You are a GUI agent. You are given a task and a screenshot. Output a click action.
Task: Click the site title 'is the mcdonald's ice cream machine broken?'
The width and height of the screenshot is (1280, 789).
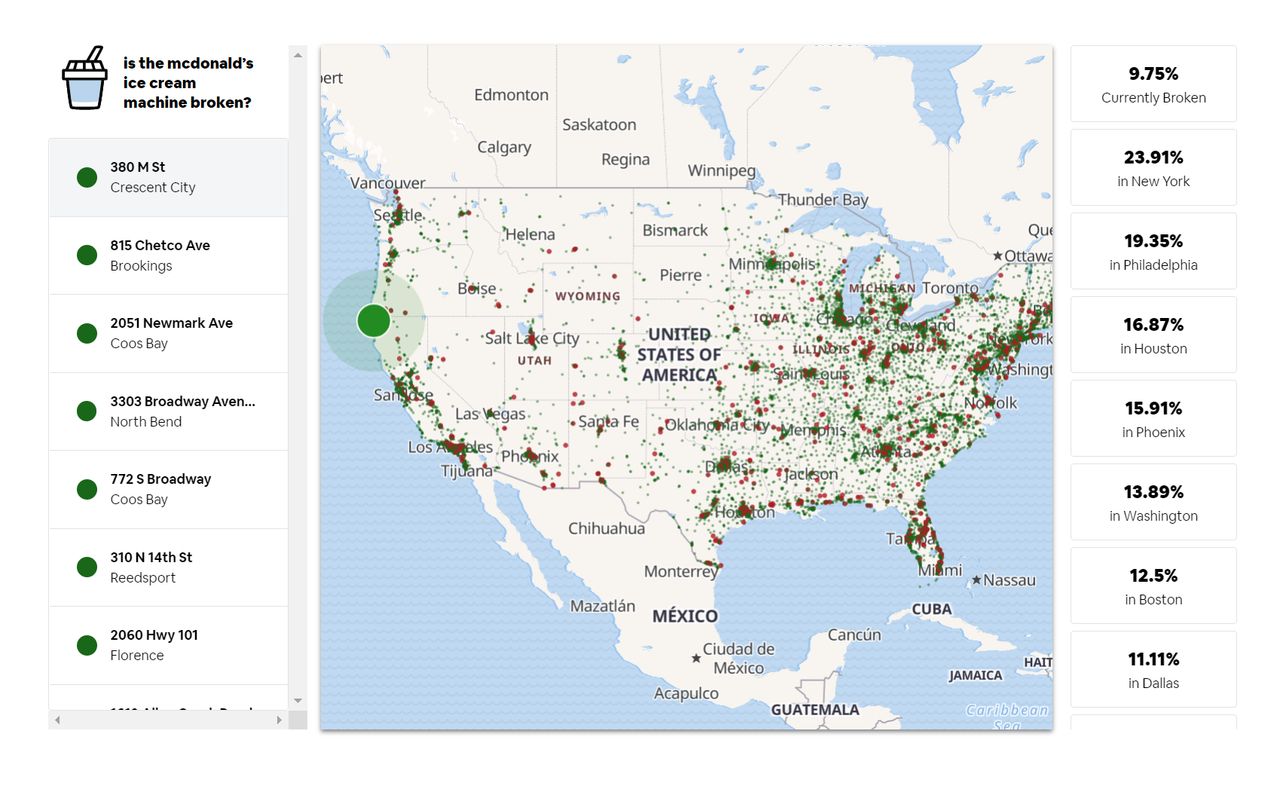pyautogui.click(x=188, y=83)
